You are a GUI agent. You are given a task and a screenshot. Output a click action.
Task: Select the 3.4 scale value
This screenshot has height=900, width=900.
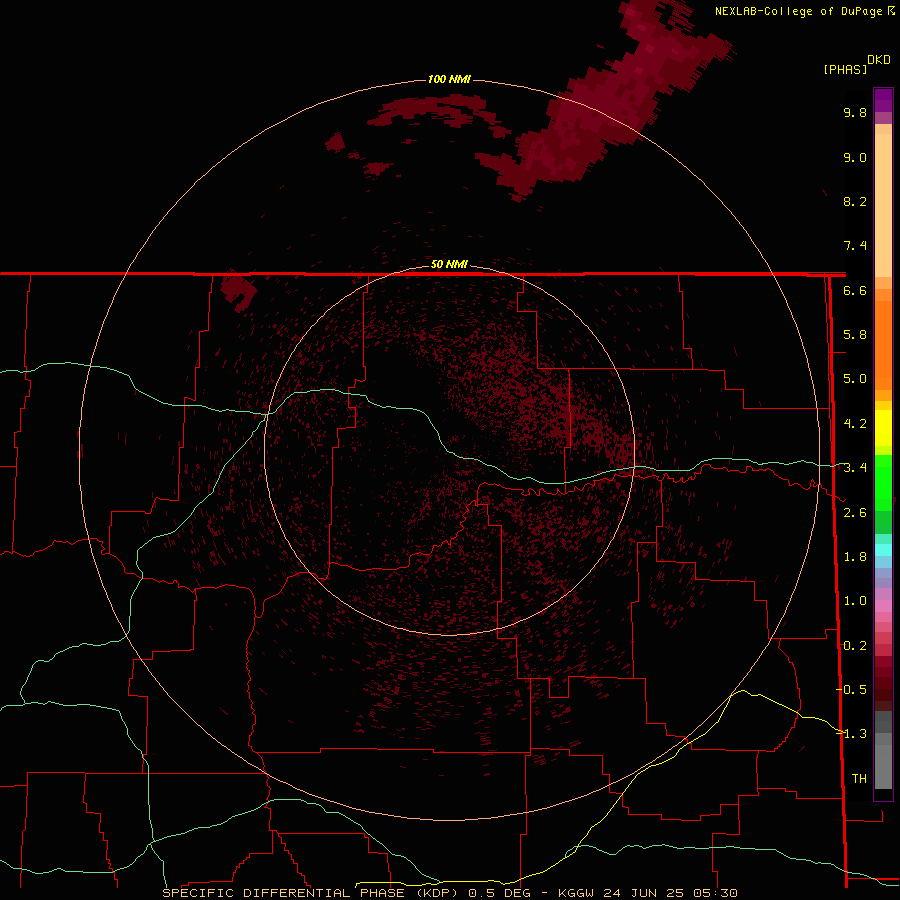pyautogui.click(x=855, y=468)
